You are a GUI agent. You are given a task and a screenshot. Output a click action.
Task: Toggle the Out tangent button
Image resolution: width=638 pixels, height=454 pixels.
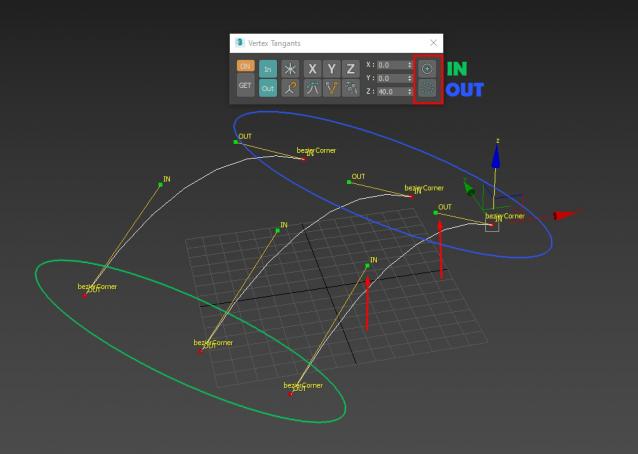[x=268, y=88]
